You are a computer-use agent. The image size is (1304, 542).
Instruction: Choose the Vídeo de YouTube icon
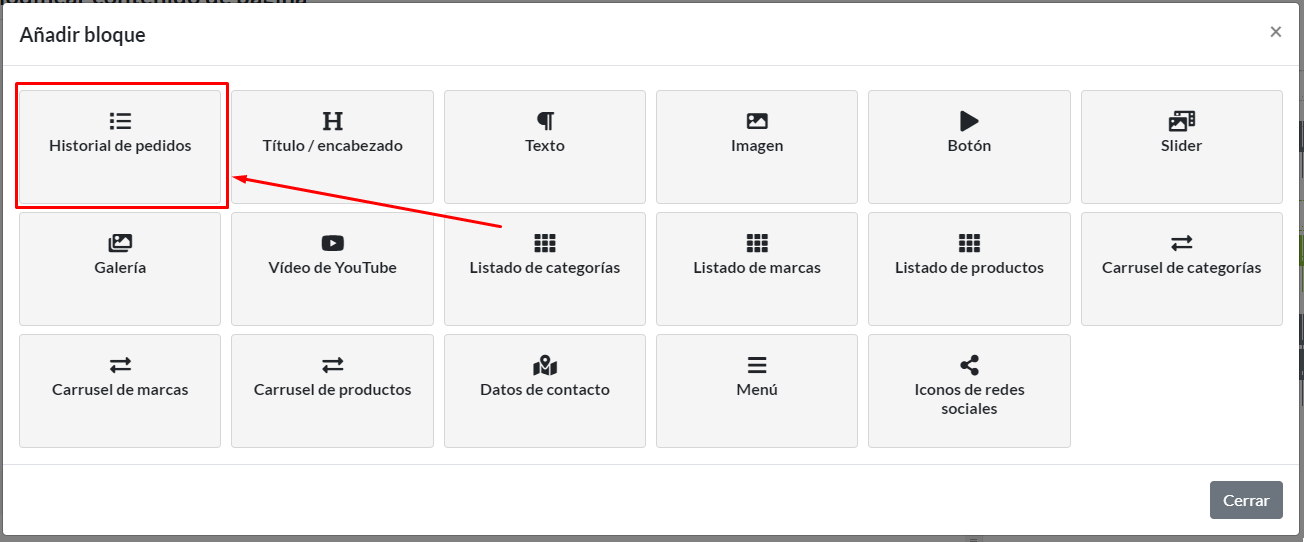[x=332, y=243]
